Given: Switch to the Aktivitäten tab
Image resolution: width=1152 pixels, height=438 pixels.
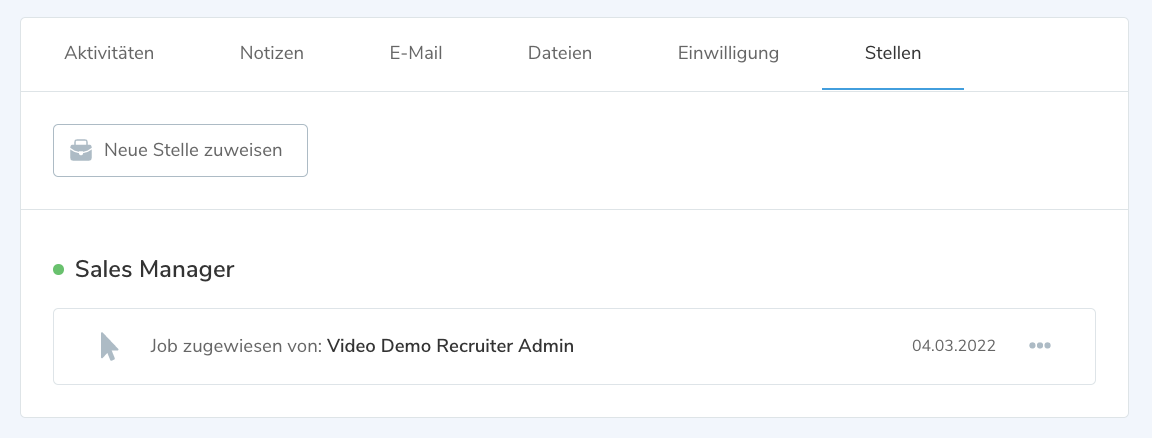Looking at the screenshot, I should (x=109, y=53).
